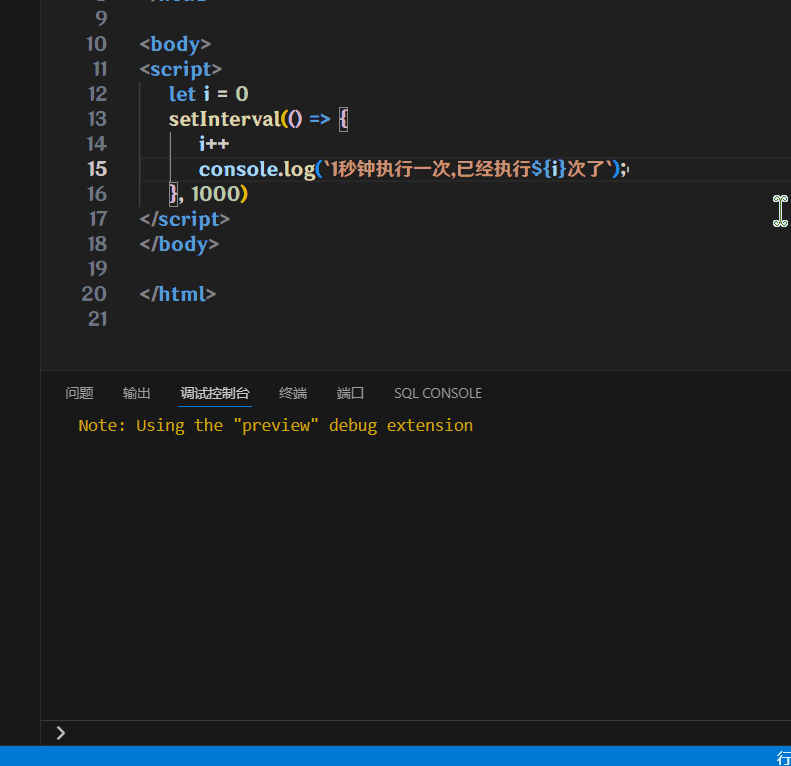Click line number 15 in gutter
The image size is (791, 766).
pyautogui.click(x=97, y=169)
